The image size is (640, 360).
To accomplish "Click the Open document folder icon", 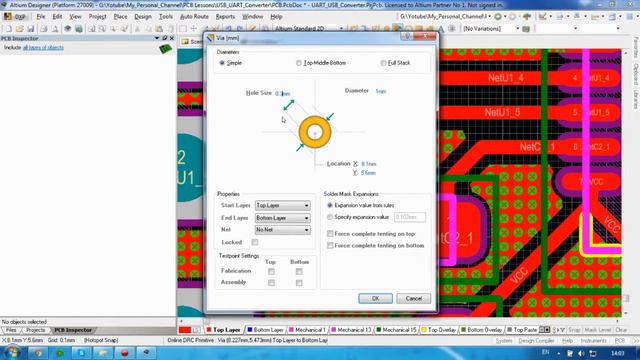I will 20,29.
